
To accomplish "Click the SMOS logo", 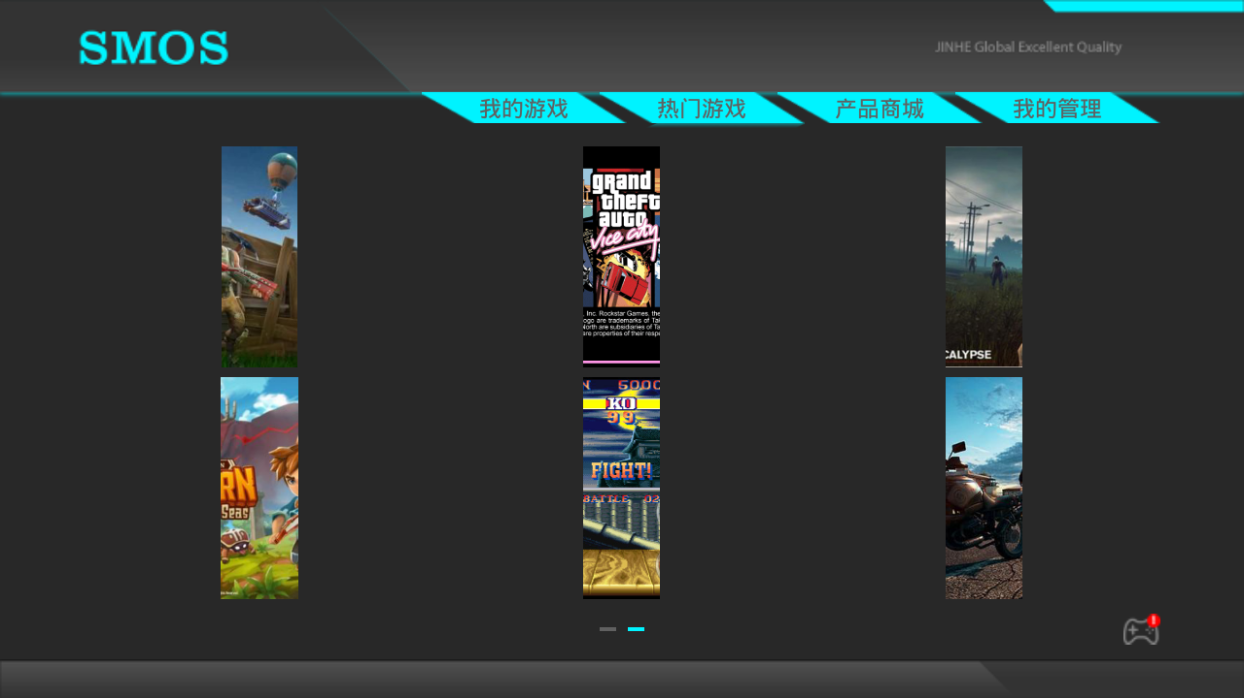I will tap(154, 48).
